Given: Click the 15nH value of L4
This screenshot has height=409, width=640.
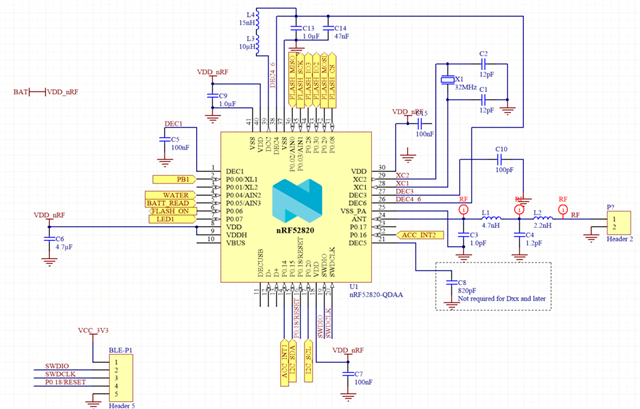Looking at the screenshot, I should pos(247,23).
